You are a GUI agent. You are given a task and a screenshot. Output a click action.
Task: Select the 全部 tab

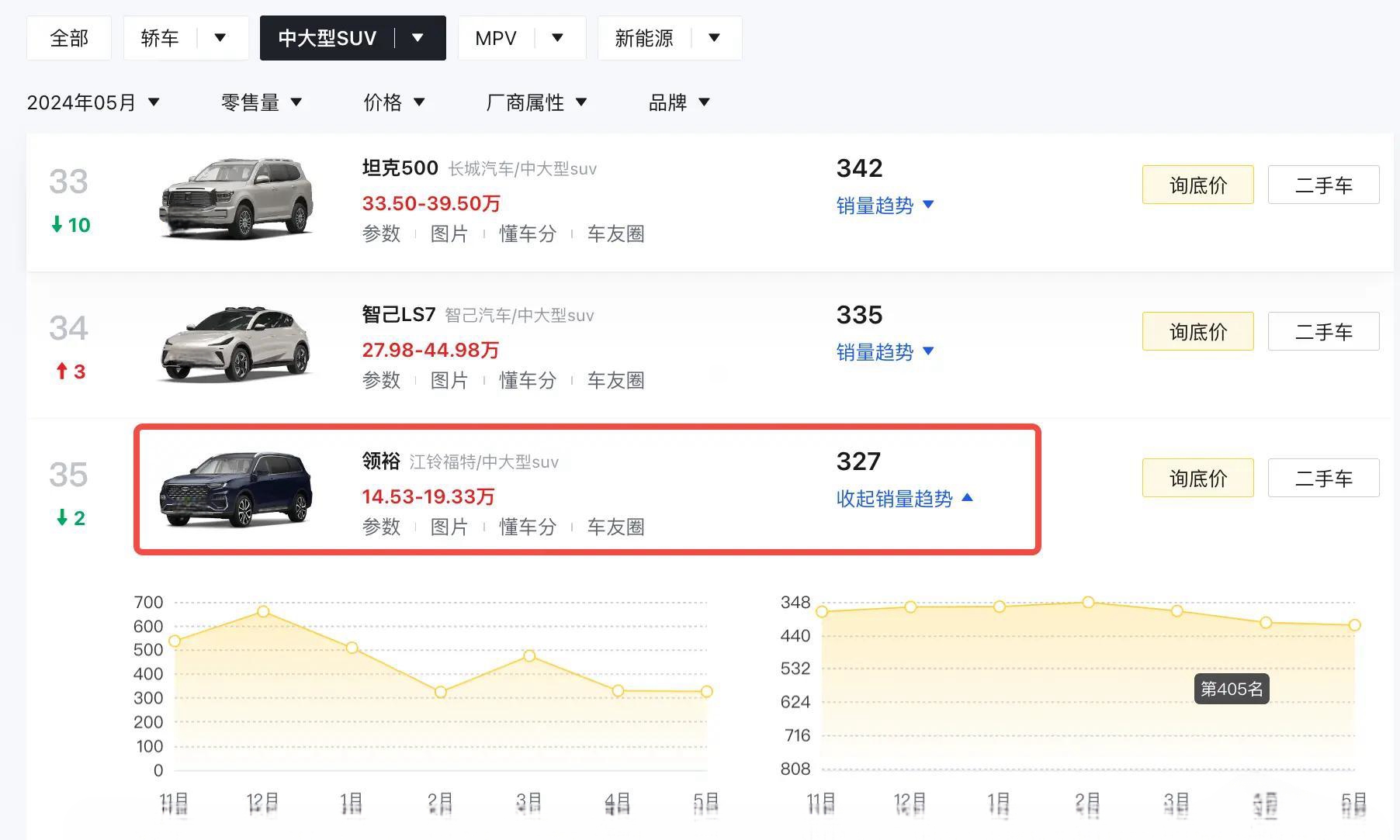coord(69,38)
